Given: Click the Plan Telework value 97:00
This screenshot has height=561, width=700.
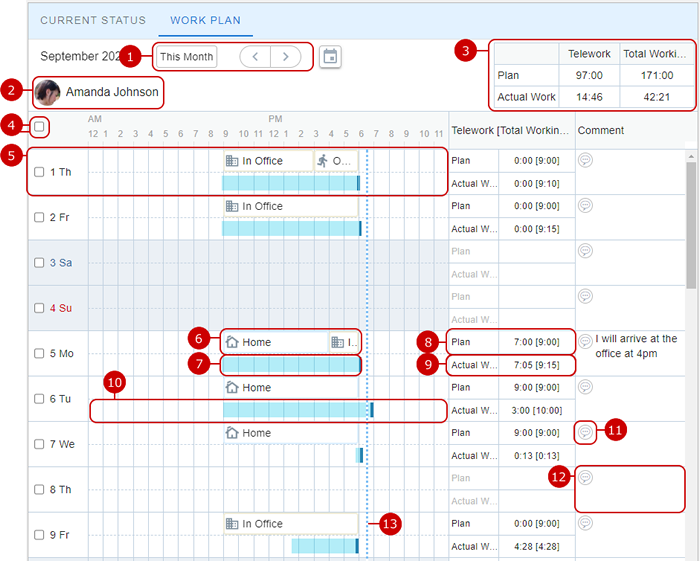Looking at the screenshot, I should click(589, 75).
